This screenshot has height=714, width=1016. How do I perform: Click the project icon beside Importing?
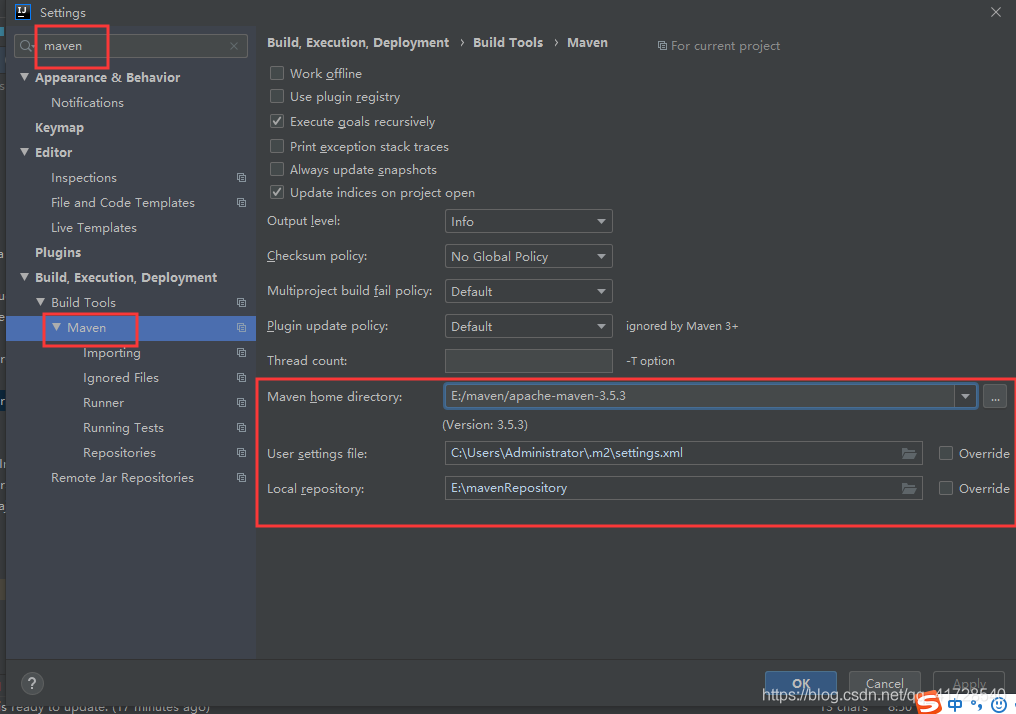pyautogui.click(x=241, y=352)
